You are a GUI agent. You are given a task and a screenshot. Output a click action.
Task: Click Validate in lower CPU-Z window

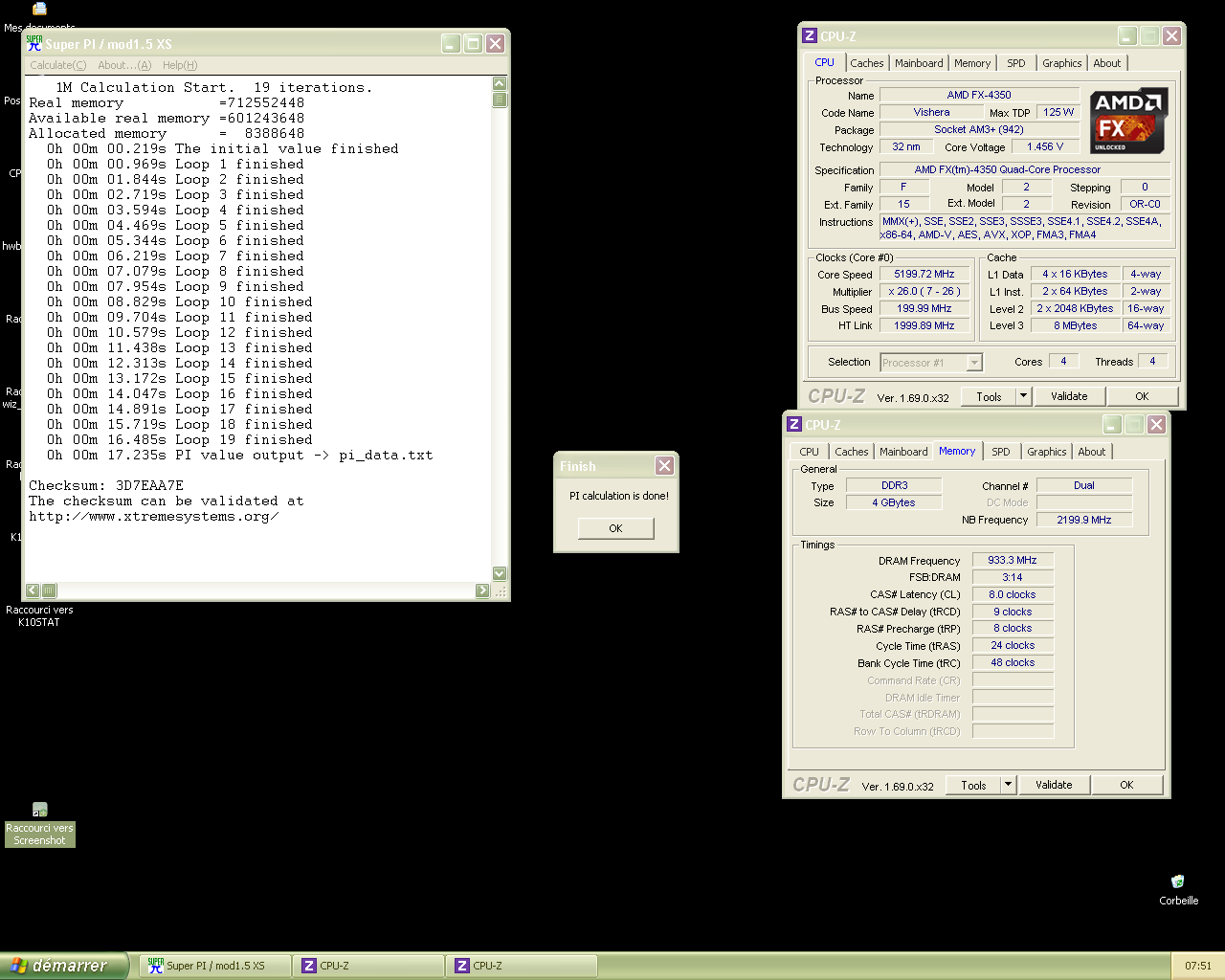click(1054, 785)
